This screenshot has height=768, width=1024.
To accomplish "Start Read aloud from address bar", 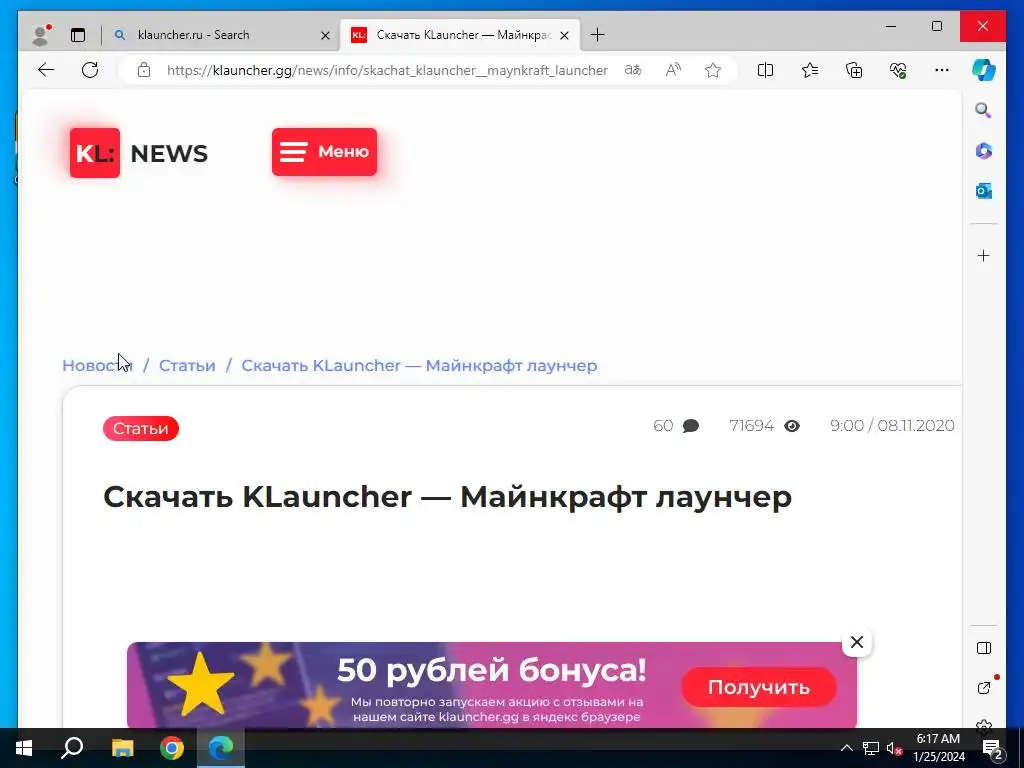I will (673, 70).
